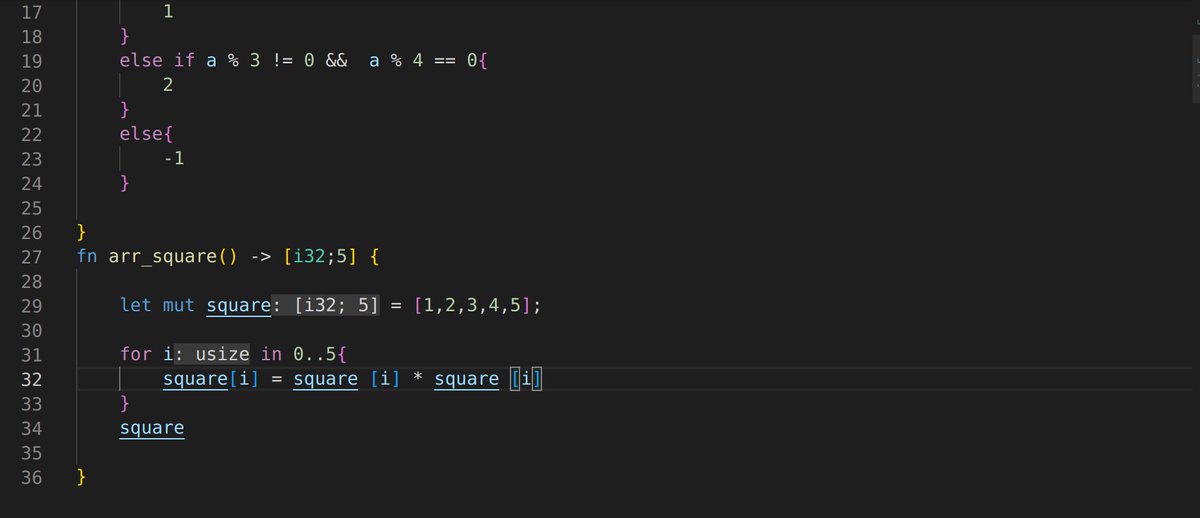Click line number 20 in the gutter
The image size is (1200, 518).
tap(31, 86)
